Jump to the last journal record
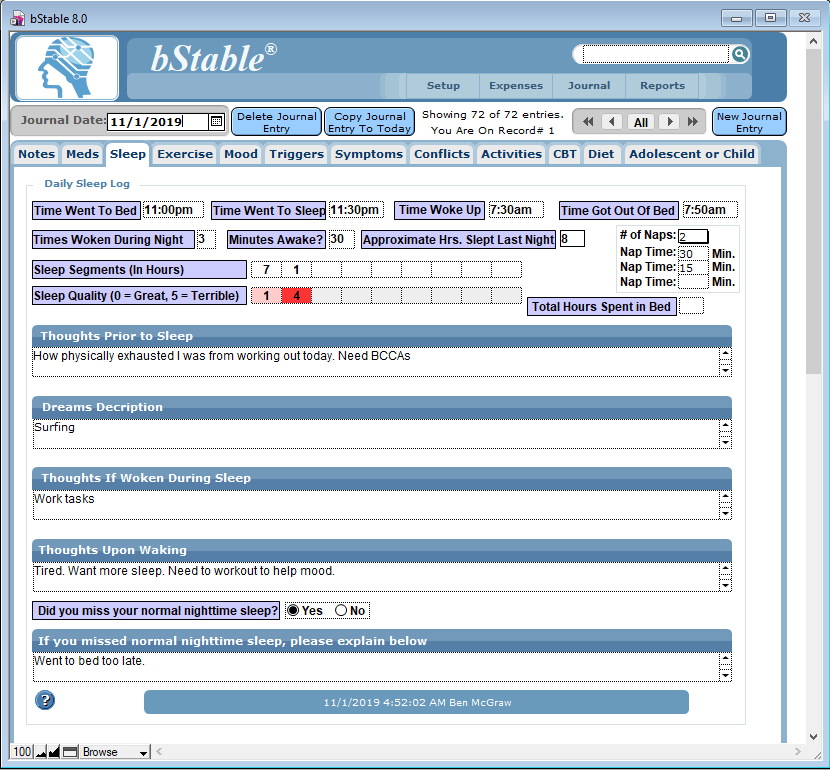Screen dimensions: 830x770 click(692, 122)
